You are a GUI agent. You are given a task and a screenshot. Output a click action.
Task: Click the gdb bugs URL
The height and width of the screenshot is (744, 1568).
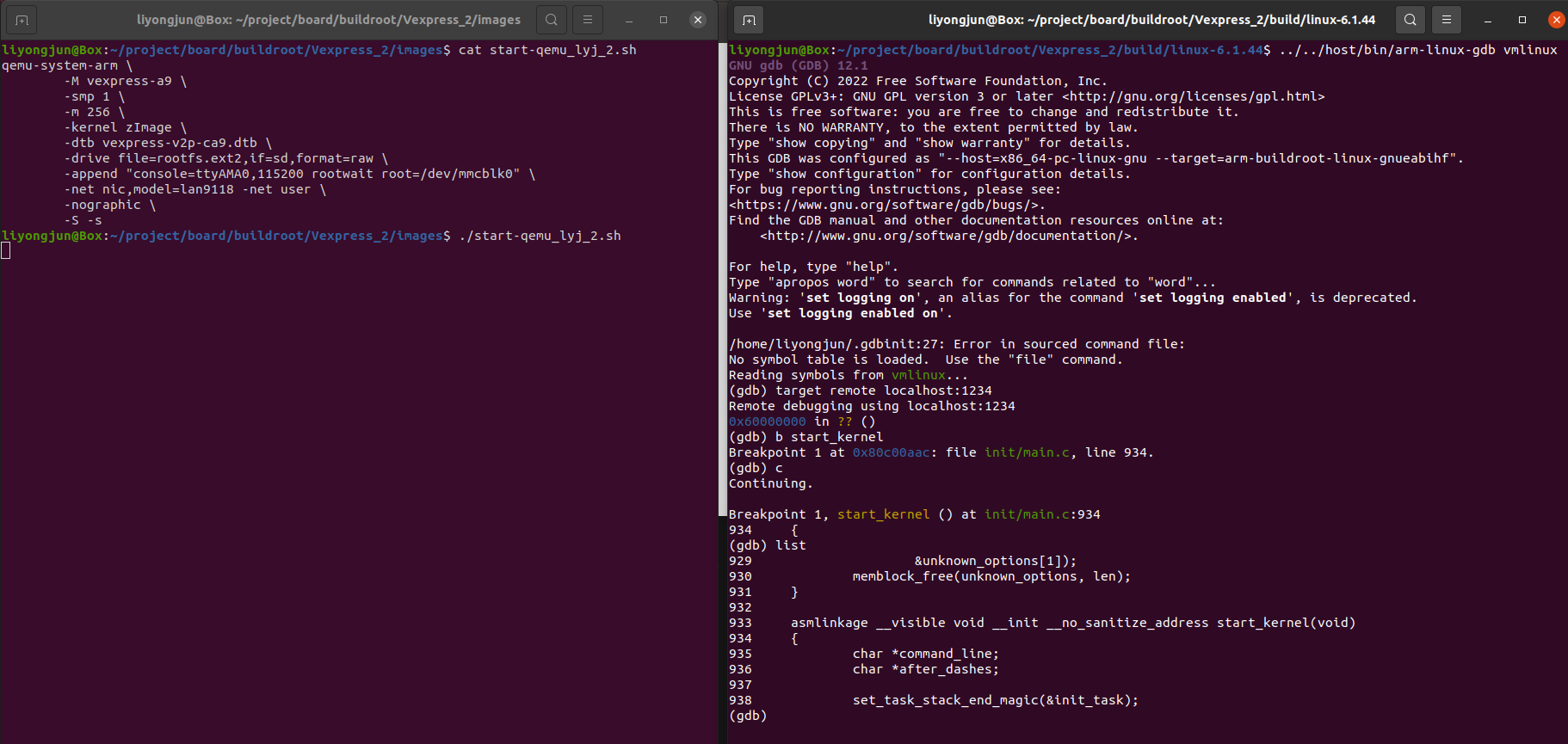click(883, 205)
